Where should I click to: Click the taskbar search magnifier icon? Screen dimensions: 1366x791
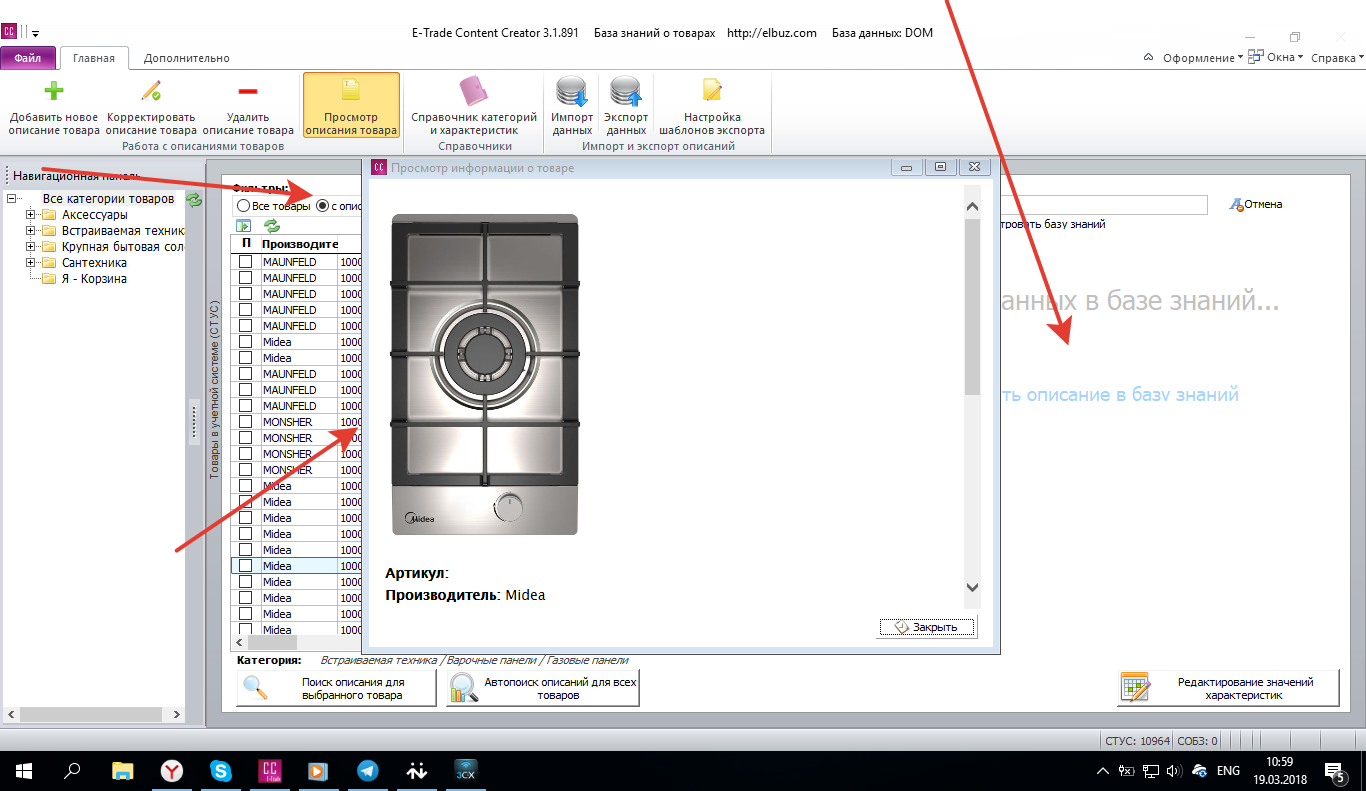72,771
